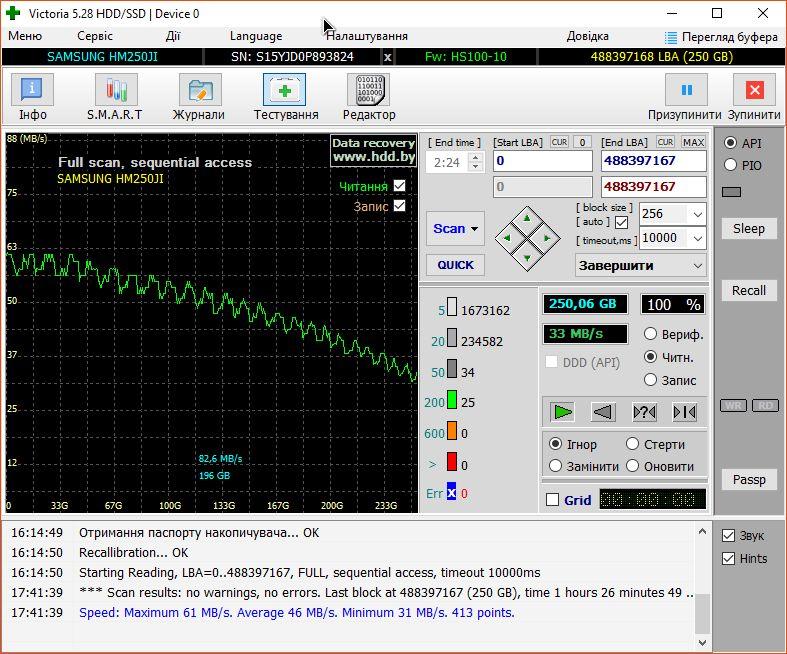Click the CUR button beside Start LBA
The image size is (787, 654).
pyautogui.click(x=559, y=142)
